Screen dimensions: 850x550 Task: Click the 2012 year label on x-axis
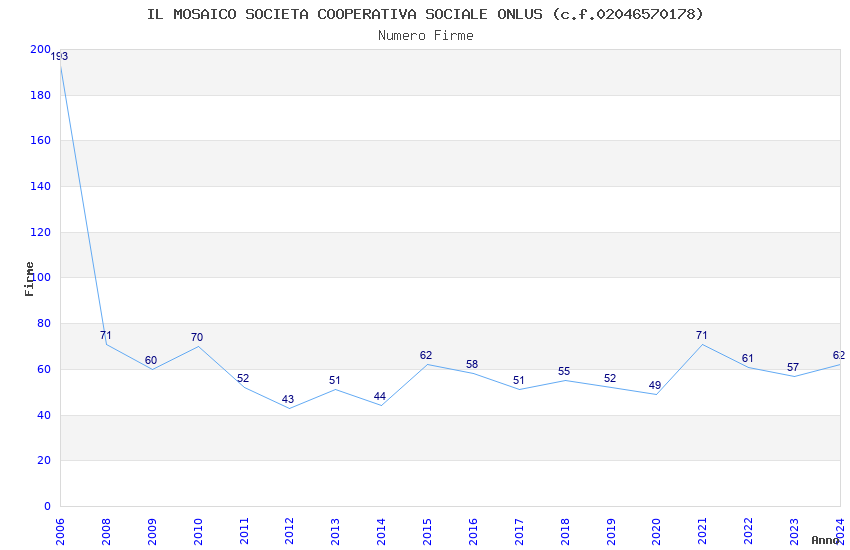point(289,532)
